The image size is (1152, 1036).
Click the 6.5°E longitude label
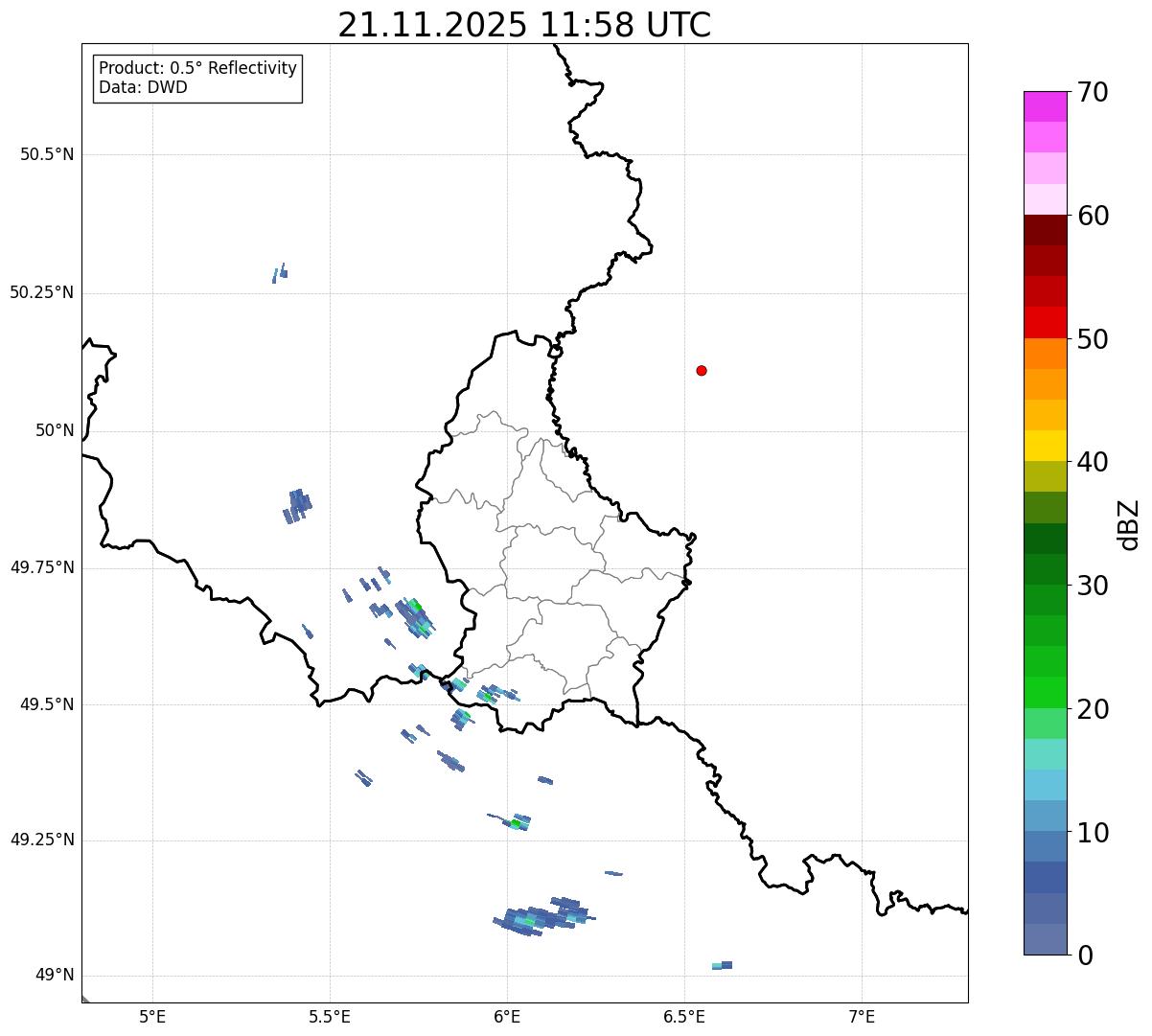pyautogui.click(x=684, y=1016)
